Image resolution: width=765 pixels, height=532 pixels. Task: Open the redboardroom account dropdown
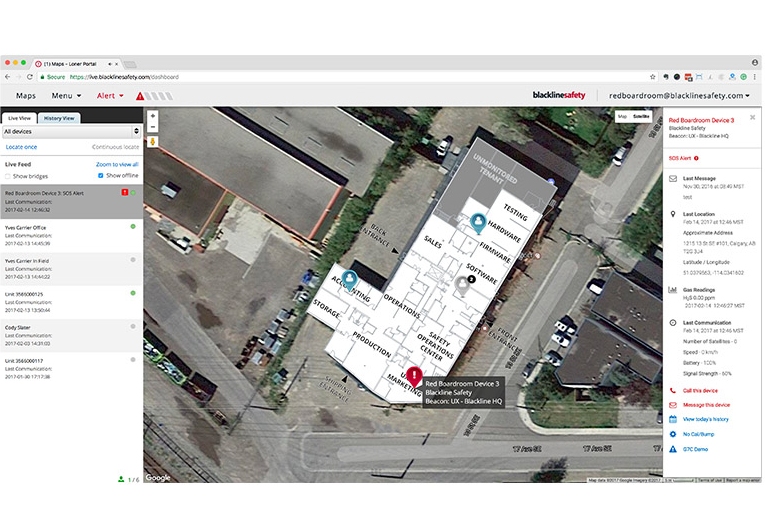tap(679, 96)
